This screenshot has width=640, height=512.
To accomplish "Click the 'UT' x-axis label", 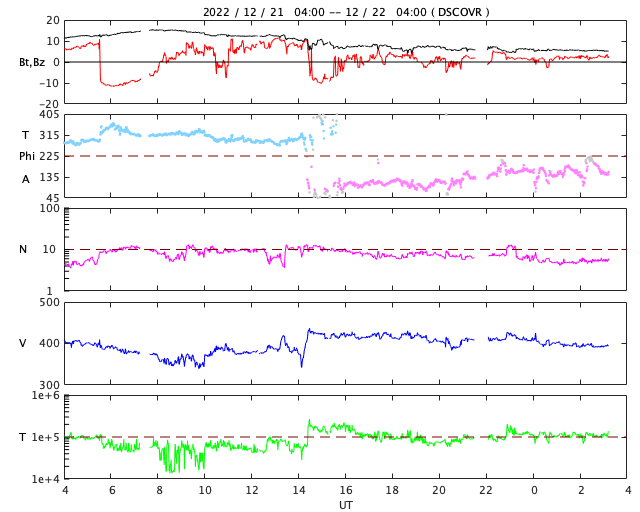I will (345, 505).
